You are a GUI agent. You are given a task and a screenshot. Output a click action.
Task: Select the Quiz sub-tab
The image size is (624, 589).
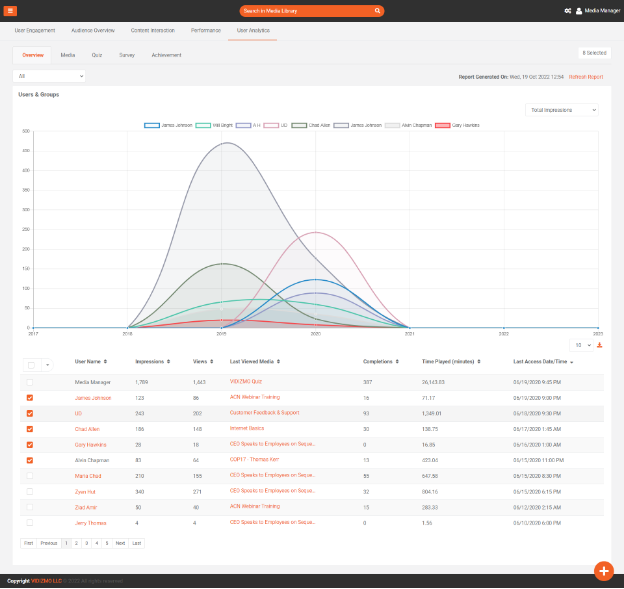97,55
